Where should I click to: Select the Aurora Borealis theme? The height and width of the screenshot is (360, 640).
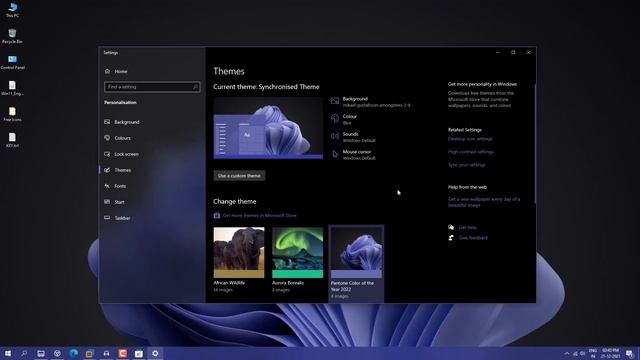click(x=298, y=260)
